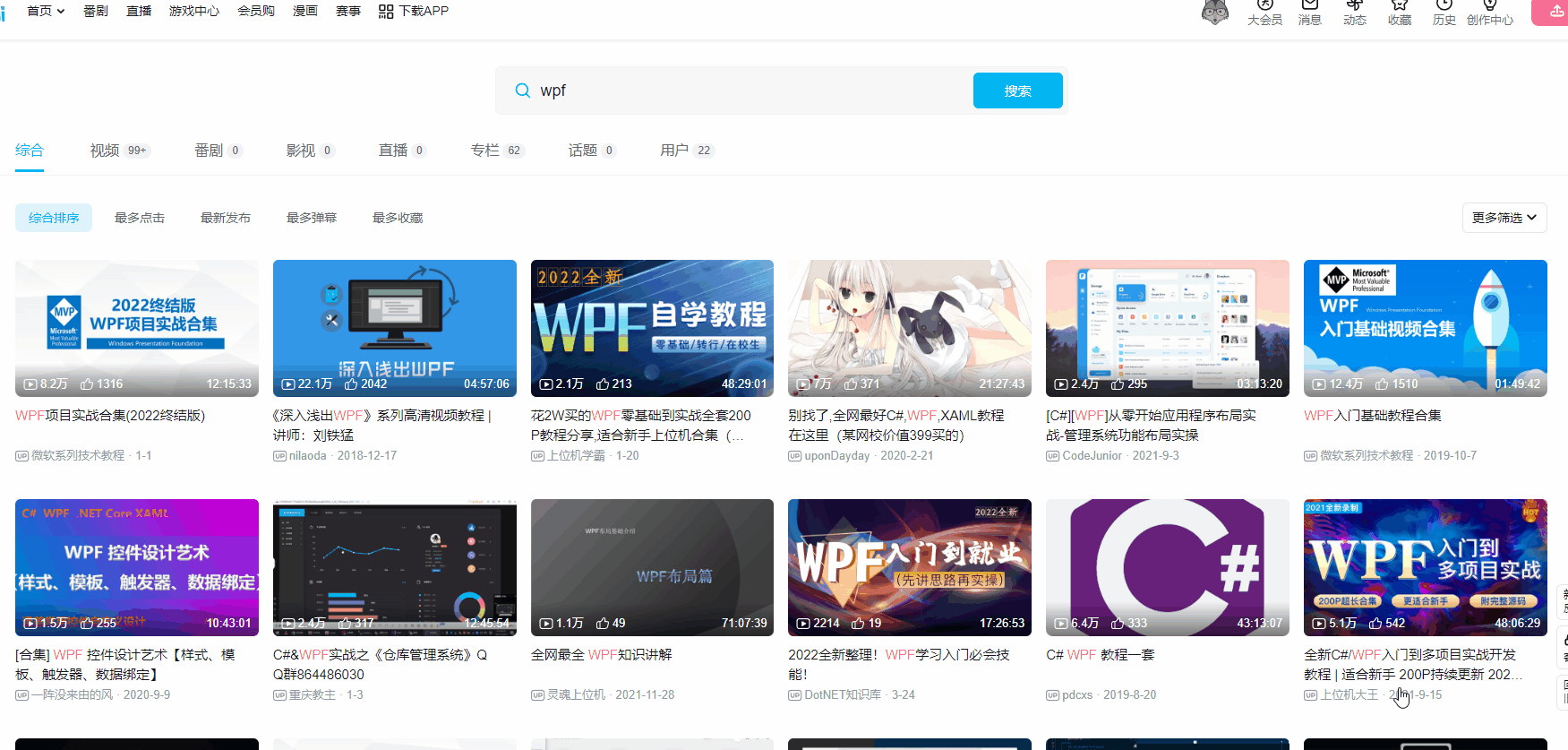Switch to the 视频 99+ tab

(120, 151)
